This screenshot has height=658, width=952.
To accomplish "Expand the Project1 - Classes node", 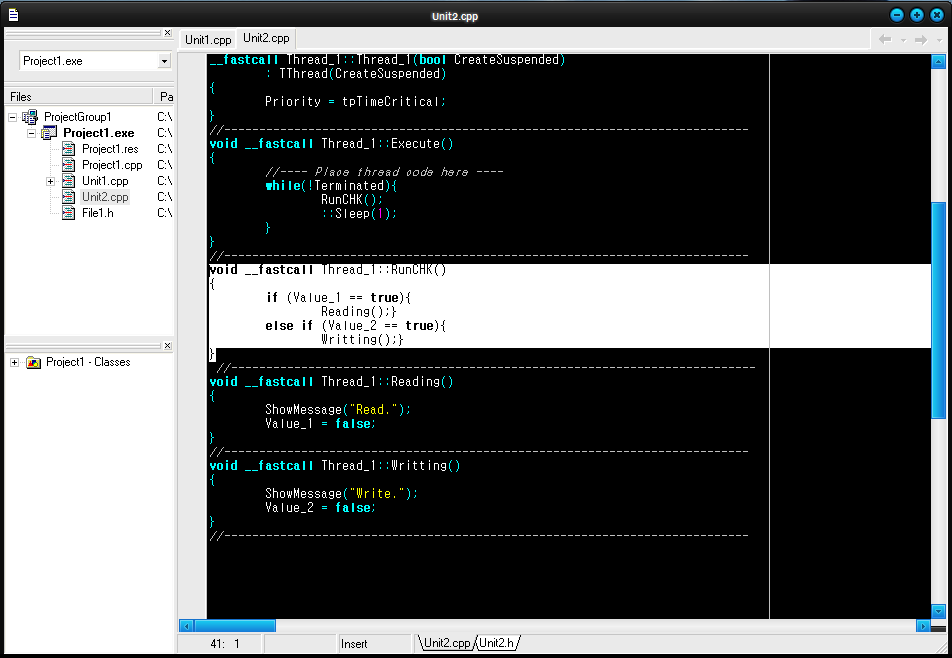I will click(14, 362).
